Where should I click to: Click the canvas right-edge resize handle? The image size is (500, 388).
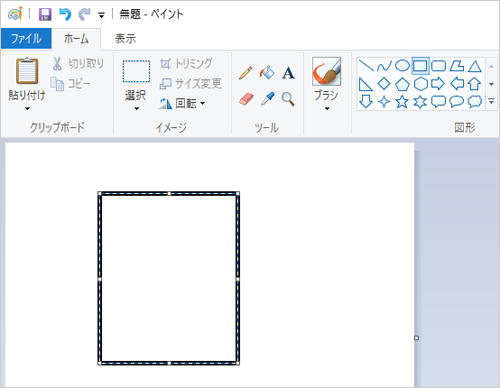(416, 338)
